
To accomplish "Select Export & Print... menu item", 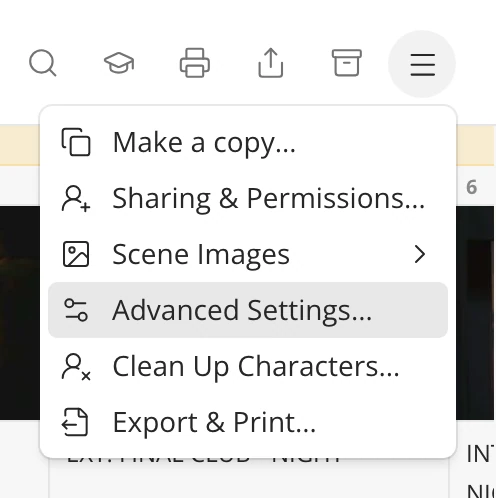I will [x=248, y=422].
